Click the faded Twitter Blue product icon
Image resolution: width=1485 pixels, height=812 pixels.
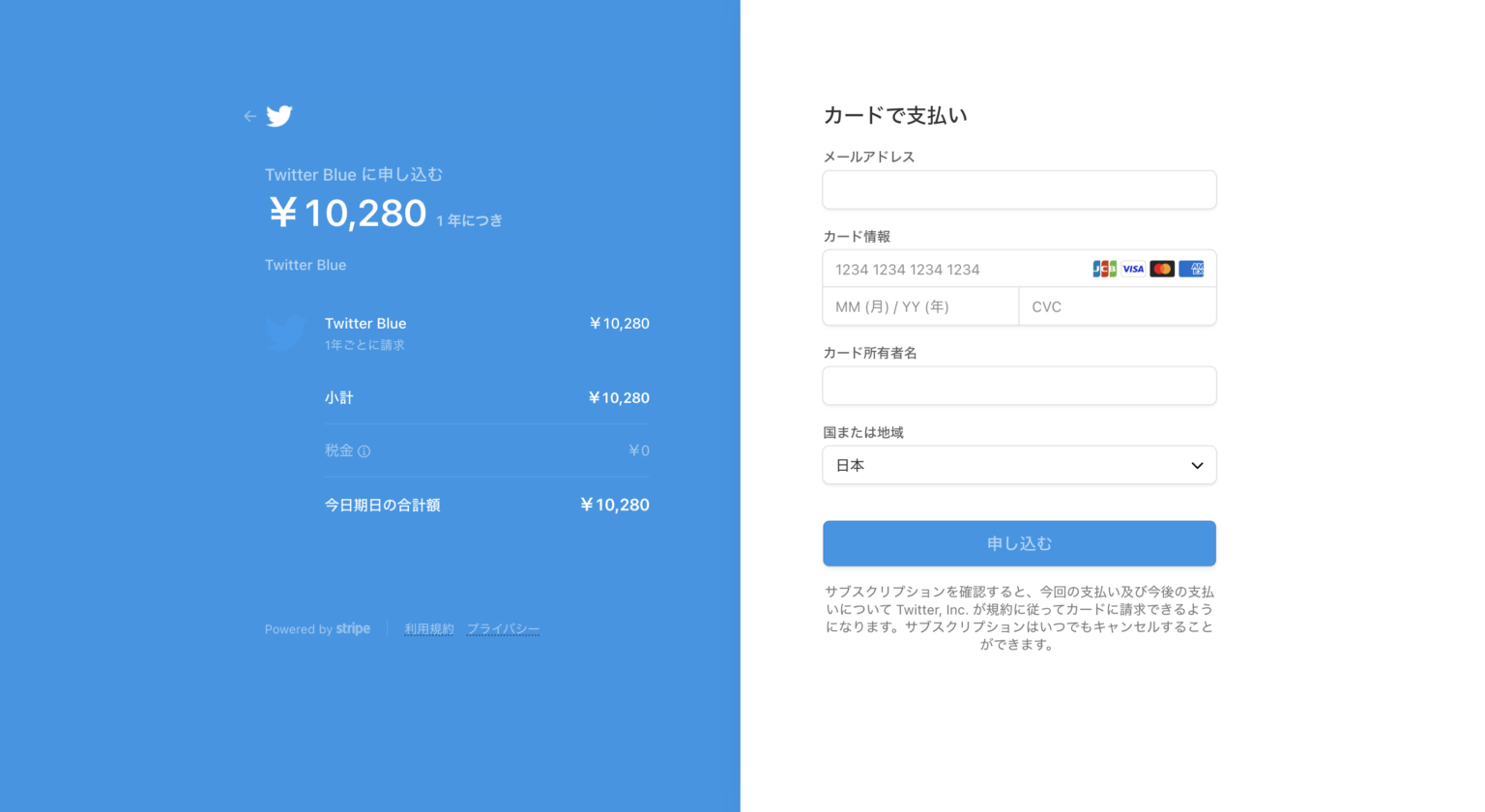[286, 333]
